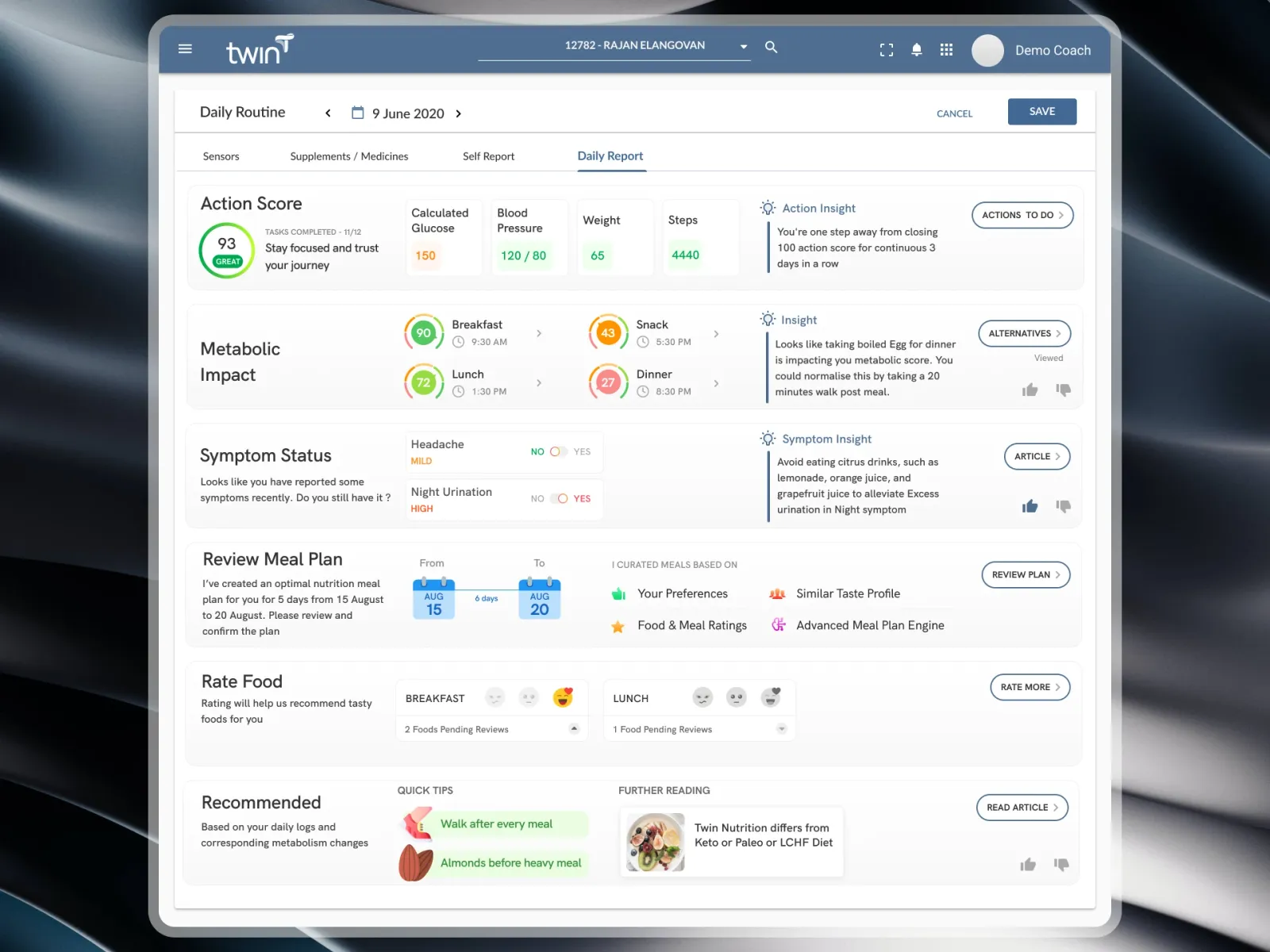The width and height of the screenshot is (1270, 952).
Task: Click the RATE MORE button
Action: 1030,687
